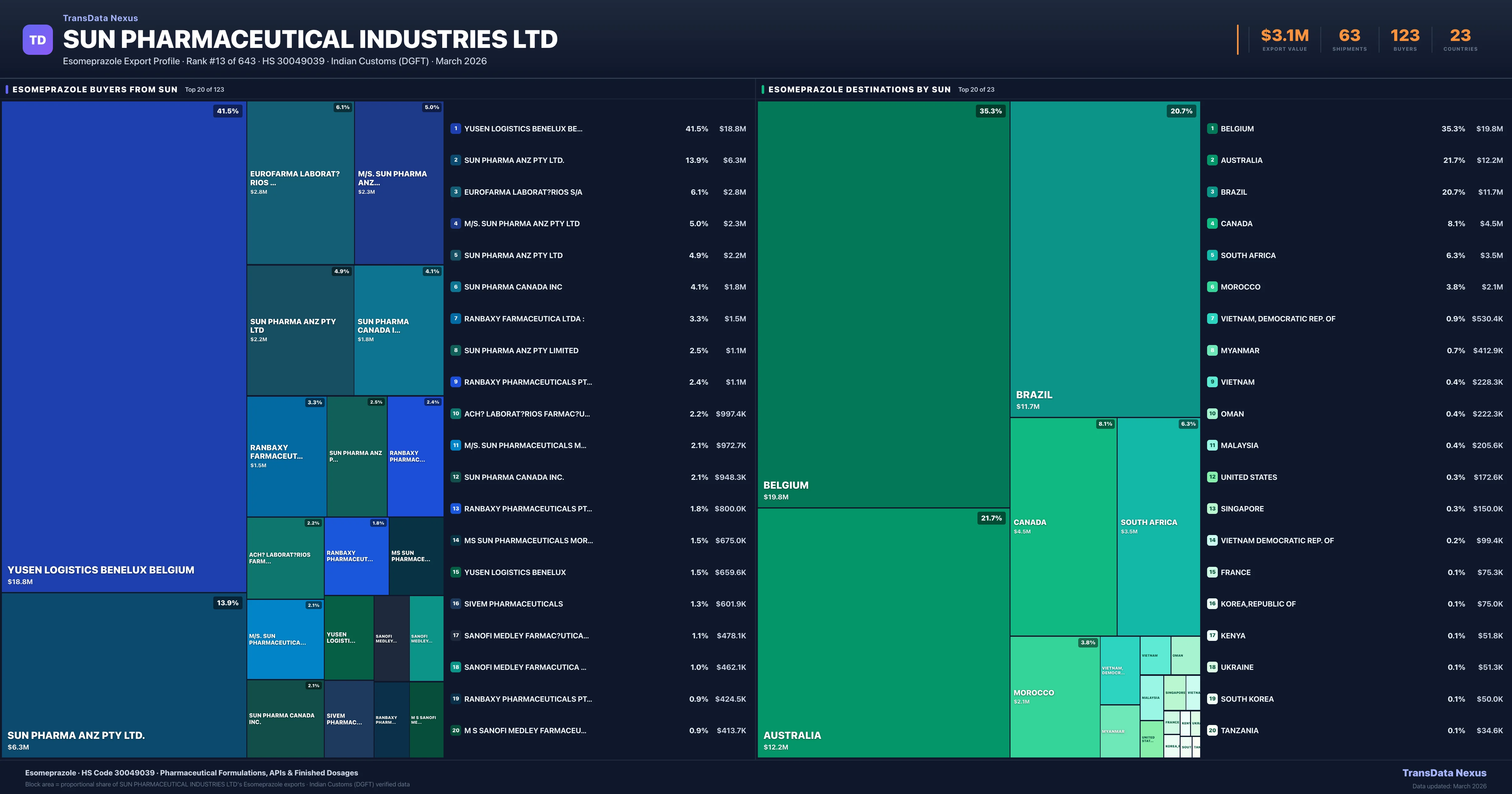Click the orange divider bar near export stats
This screenshot has width=1512, height=794.
coord(1238,40)
